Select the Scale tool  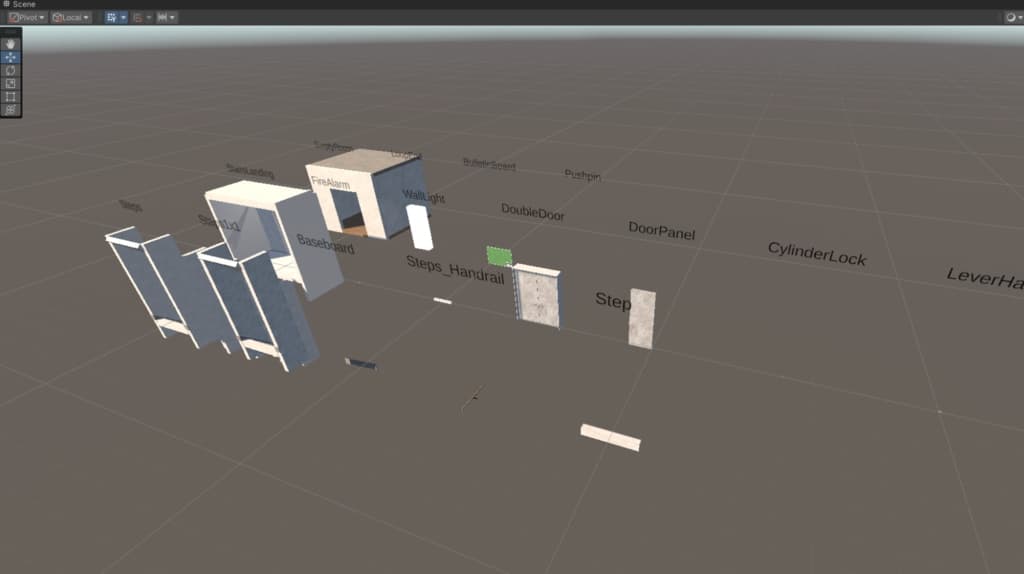pos(10,84)
